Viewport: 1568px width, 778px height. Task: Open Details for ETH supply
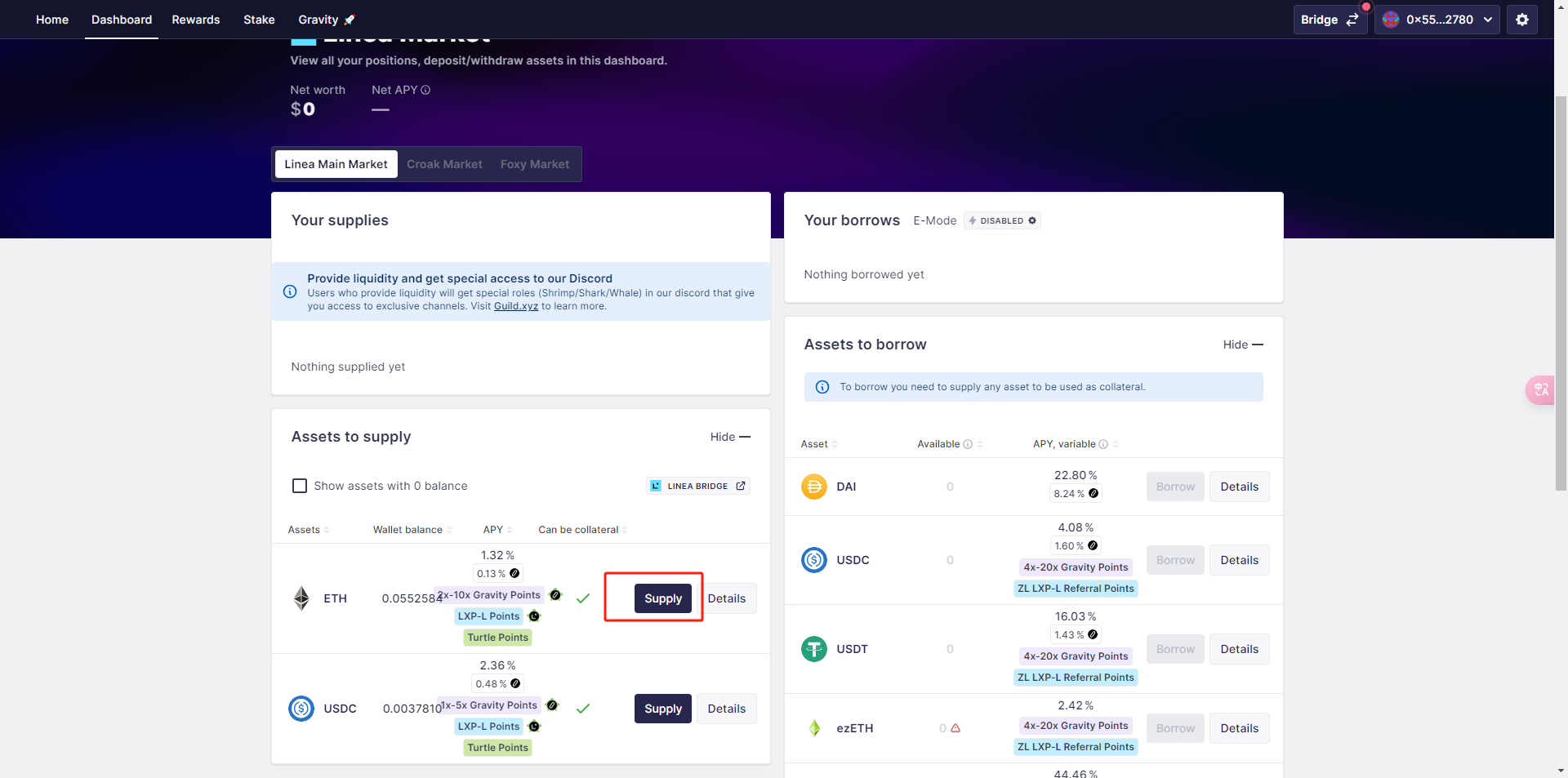[727, 598]
